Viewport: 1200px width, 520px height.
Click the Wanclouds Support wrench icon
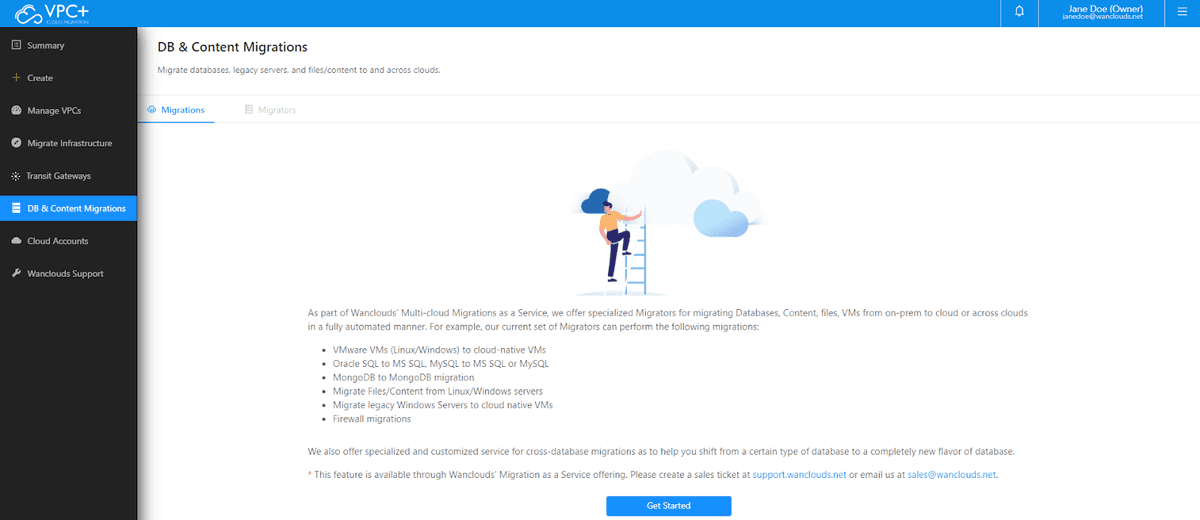click(x=16, y=273)
